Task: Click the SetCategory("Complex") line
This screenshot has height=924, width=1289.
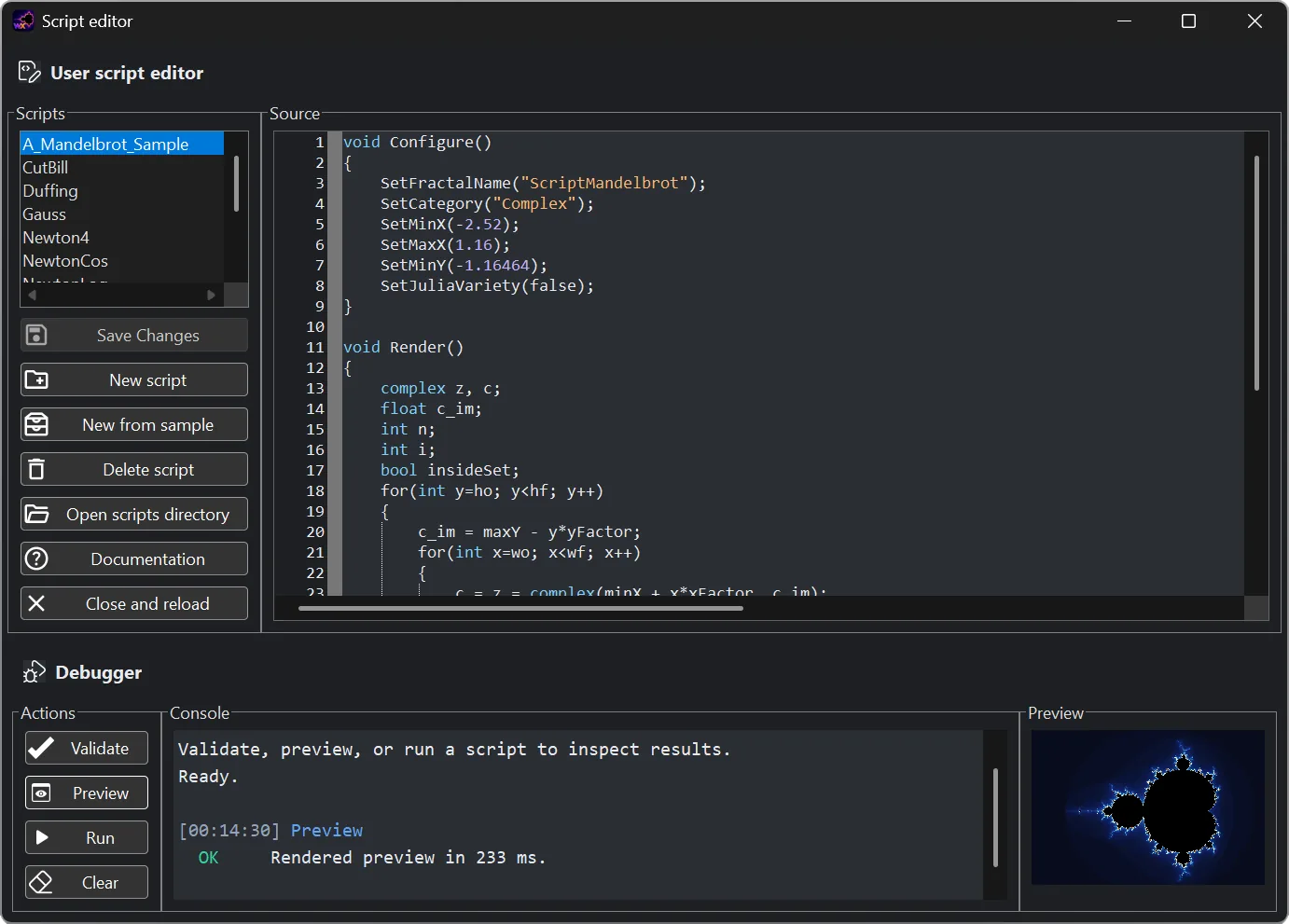Action: click(x=487, y=203)
